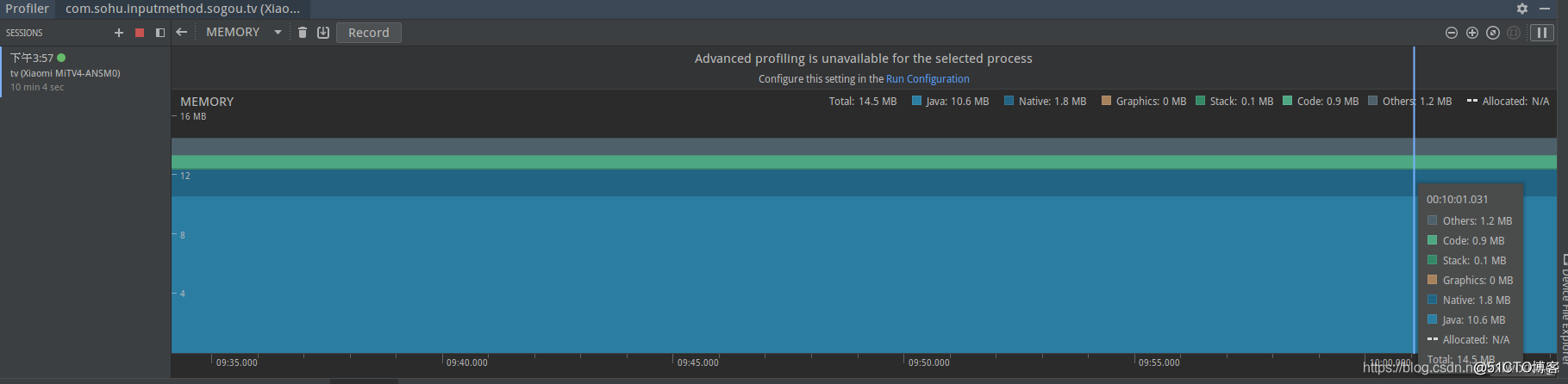Viewport: 1568px width, 384px height.
Task: Select the com.sohu.inputmethod.sogou.tv tab
Action: tap(183, 9)
